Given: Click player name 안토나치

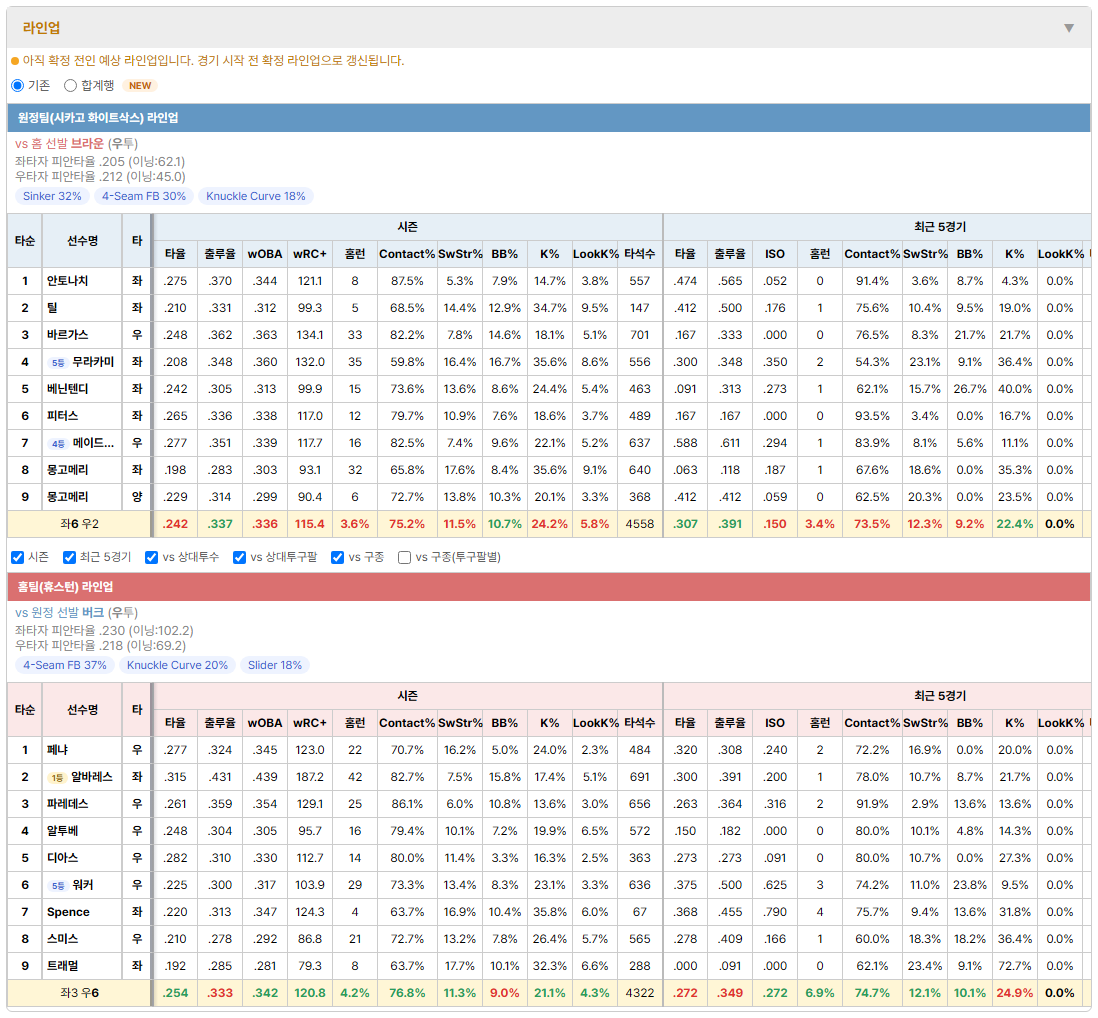Looking at the screenshot, I should pos(67,281).
